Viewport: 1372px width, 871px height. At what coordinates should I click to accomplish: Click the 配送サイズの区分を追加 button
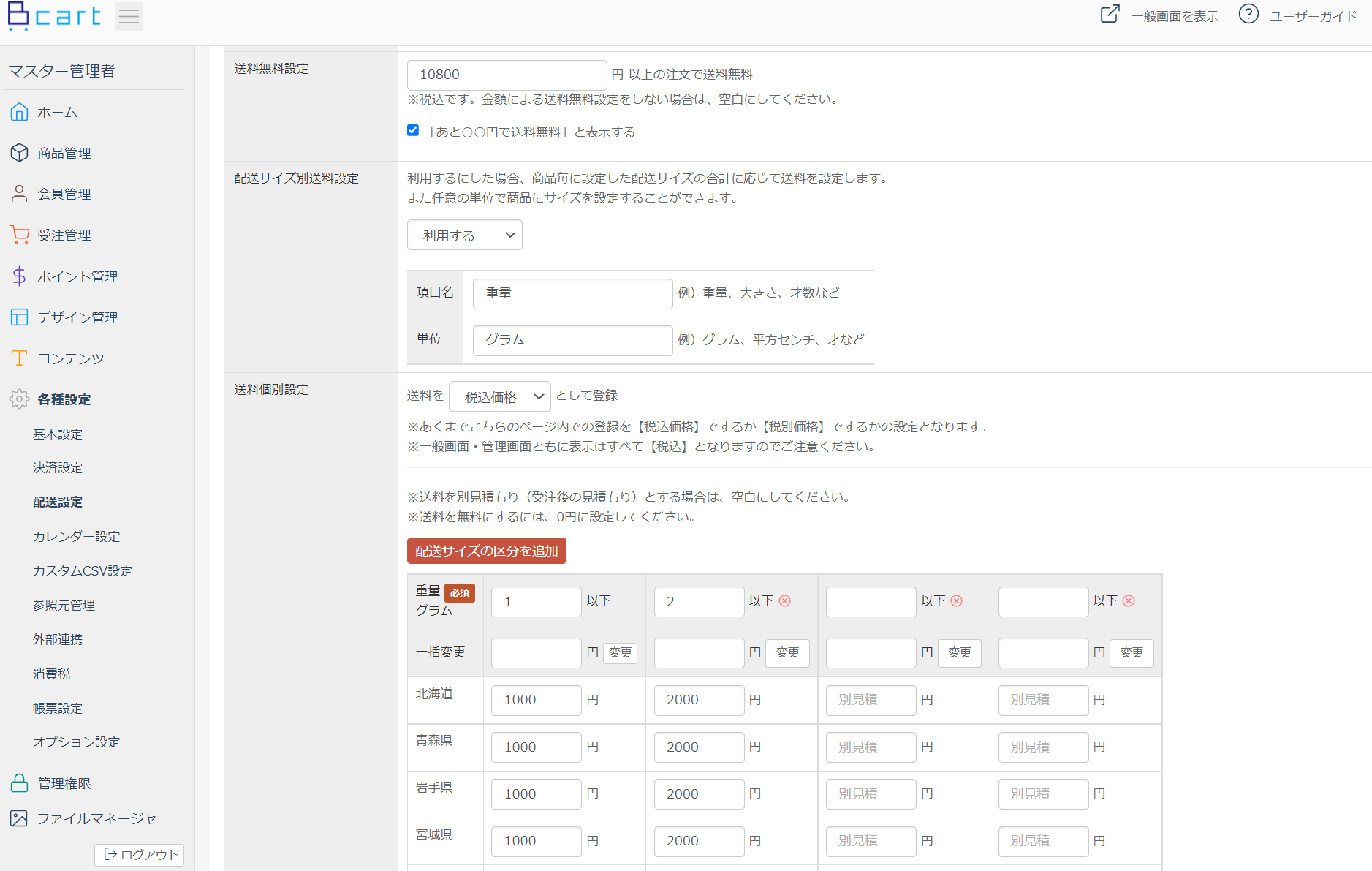[487, 551]
